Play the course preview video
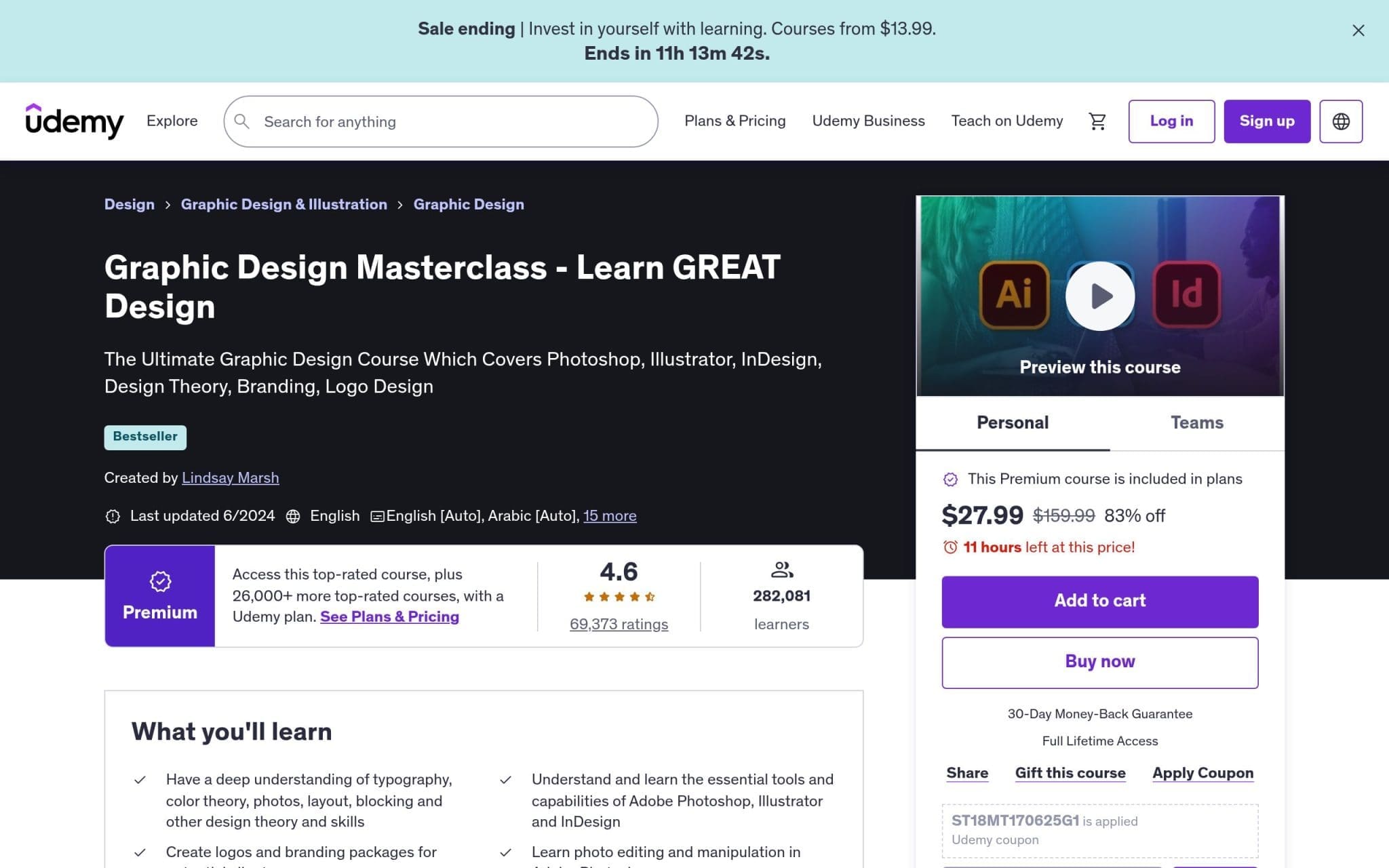 click(1099, 296)
